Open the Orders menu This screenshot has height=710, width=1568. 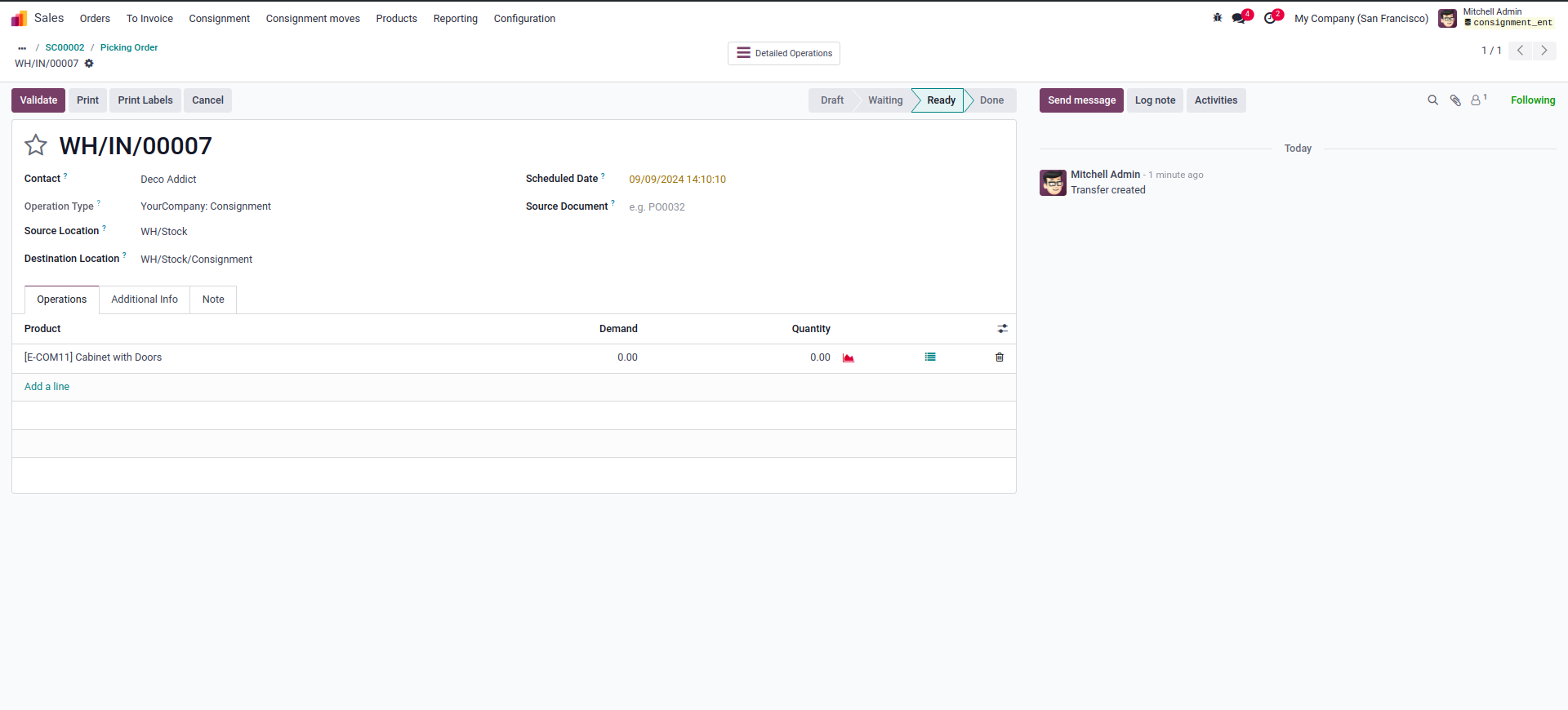pos(95,19)
